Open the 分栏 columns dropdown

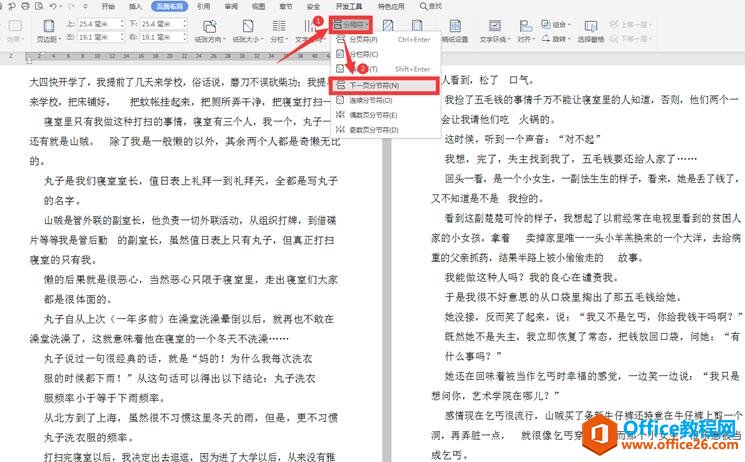(279, 31)
